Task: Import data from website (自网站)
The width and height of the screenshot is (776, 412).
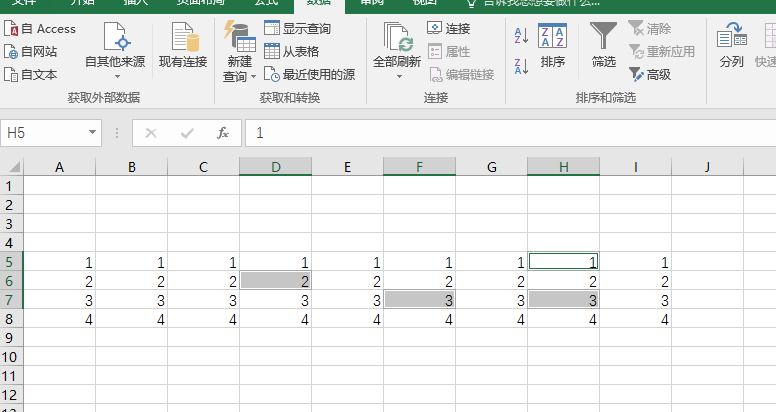Action: [x=31, y=52]
